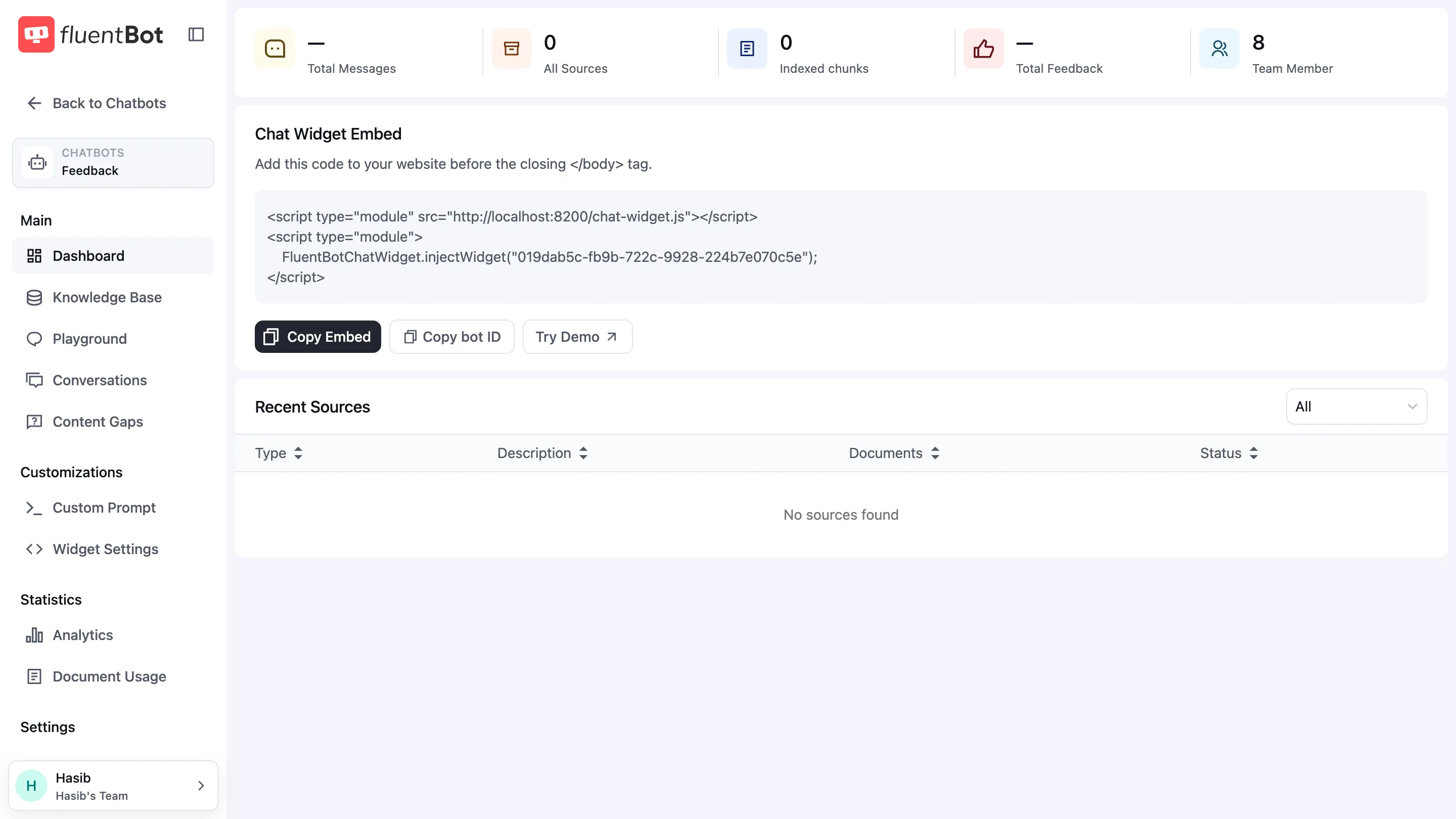
Task: Click the Total Messages chat icon
Action: [275, 49]
